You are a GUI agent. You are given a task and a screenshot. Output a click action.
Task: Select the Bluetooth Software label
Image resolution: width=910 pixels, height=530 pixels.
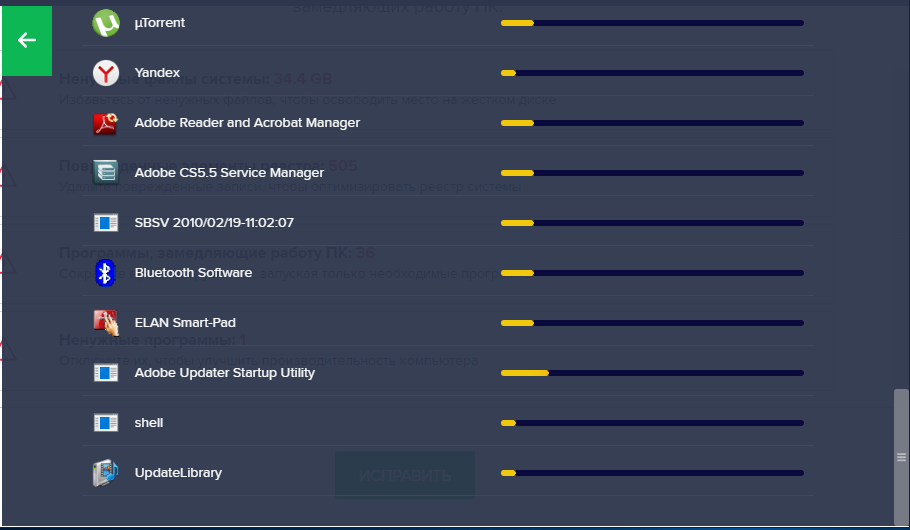click(193, 272)
